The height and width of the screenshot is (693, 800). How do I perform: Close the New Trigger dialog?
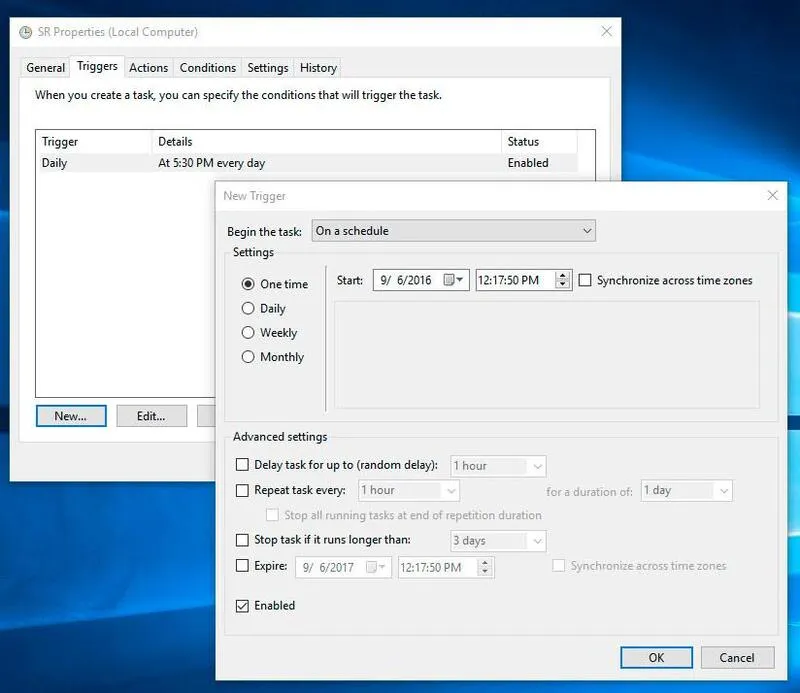pos(771,196)
